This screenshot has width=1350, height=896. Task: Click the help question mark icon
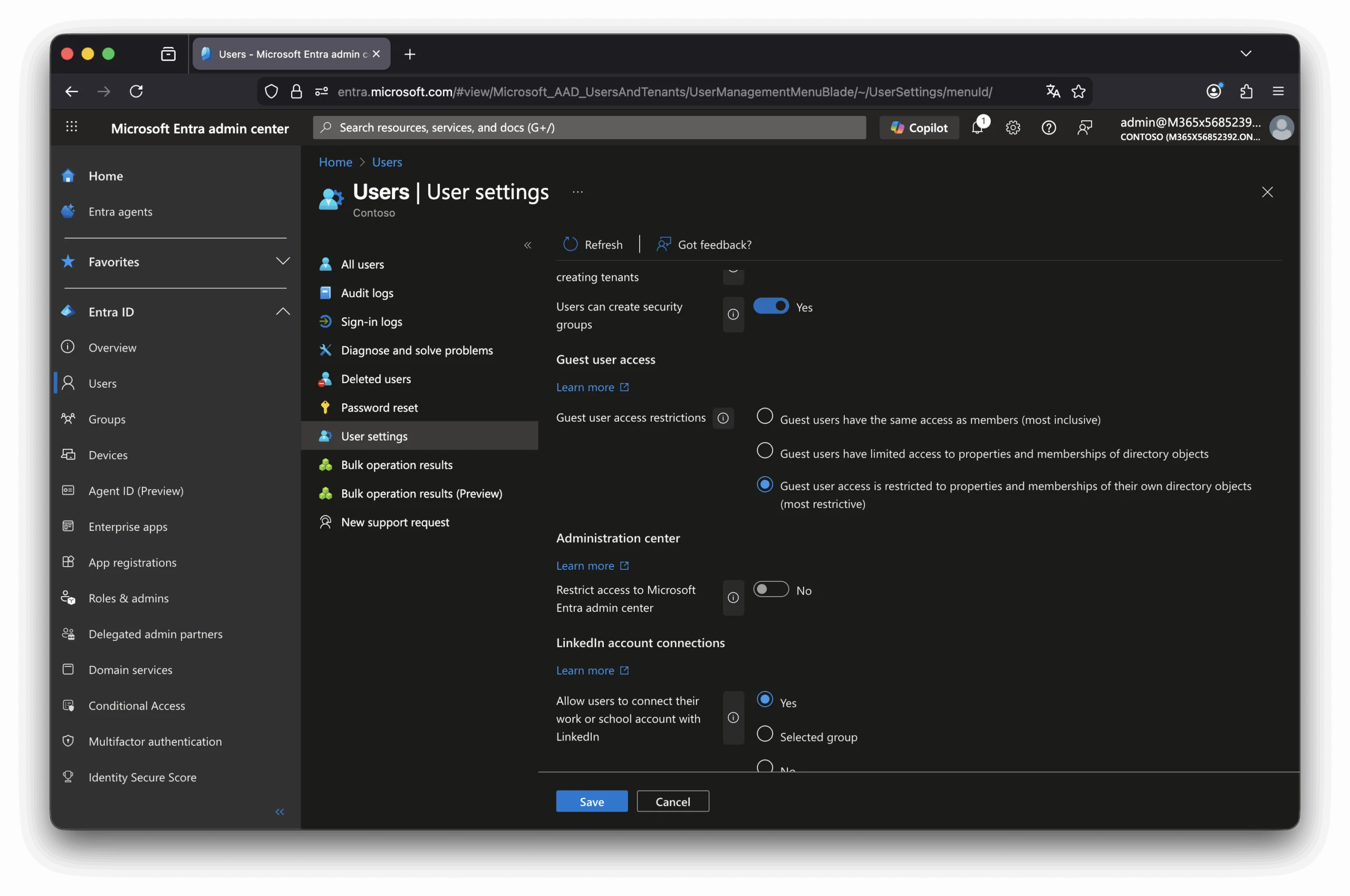[1048, 128]
